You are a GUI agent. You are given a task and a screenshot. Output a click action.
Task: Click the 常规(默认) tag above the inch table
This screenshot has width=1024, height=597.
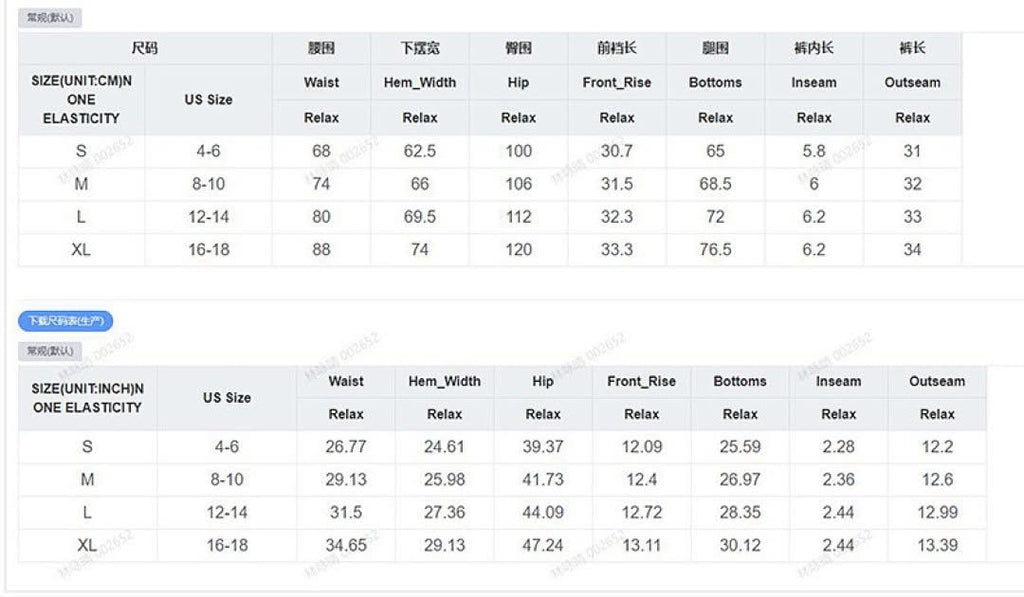[x=50, y=351]
